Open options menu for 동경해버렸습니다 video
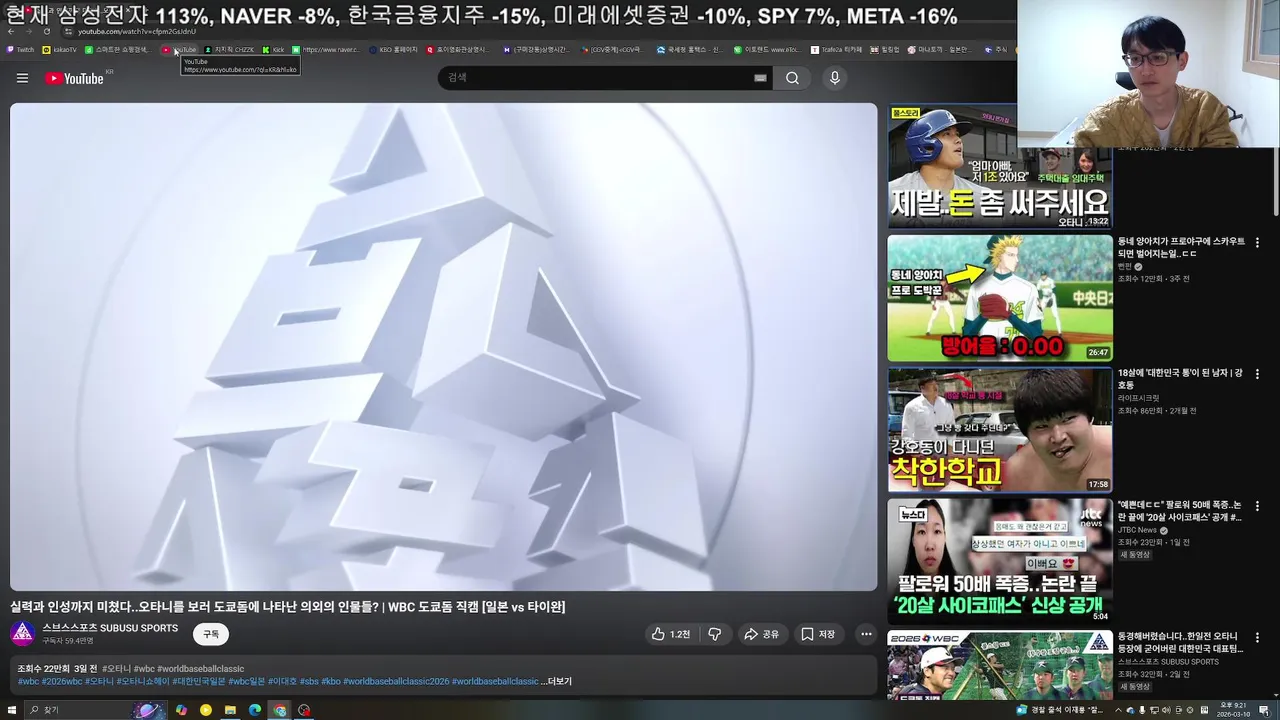The width and height of the screenshot is (1280, 720). coord(1257,637)
